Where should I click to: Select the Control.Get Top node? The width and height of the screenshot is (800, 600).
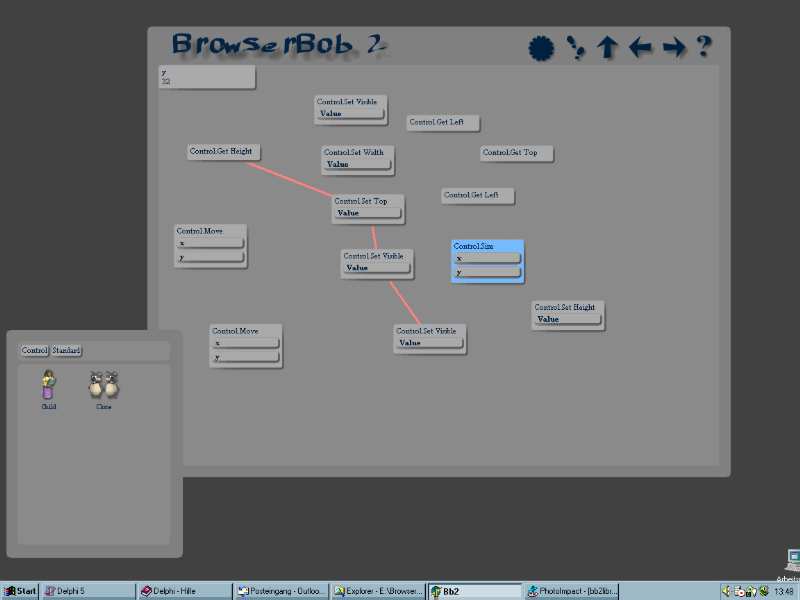click(516, 153)
